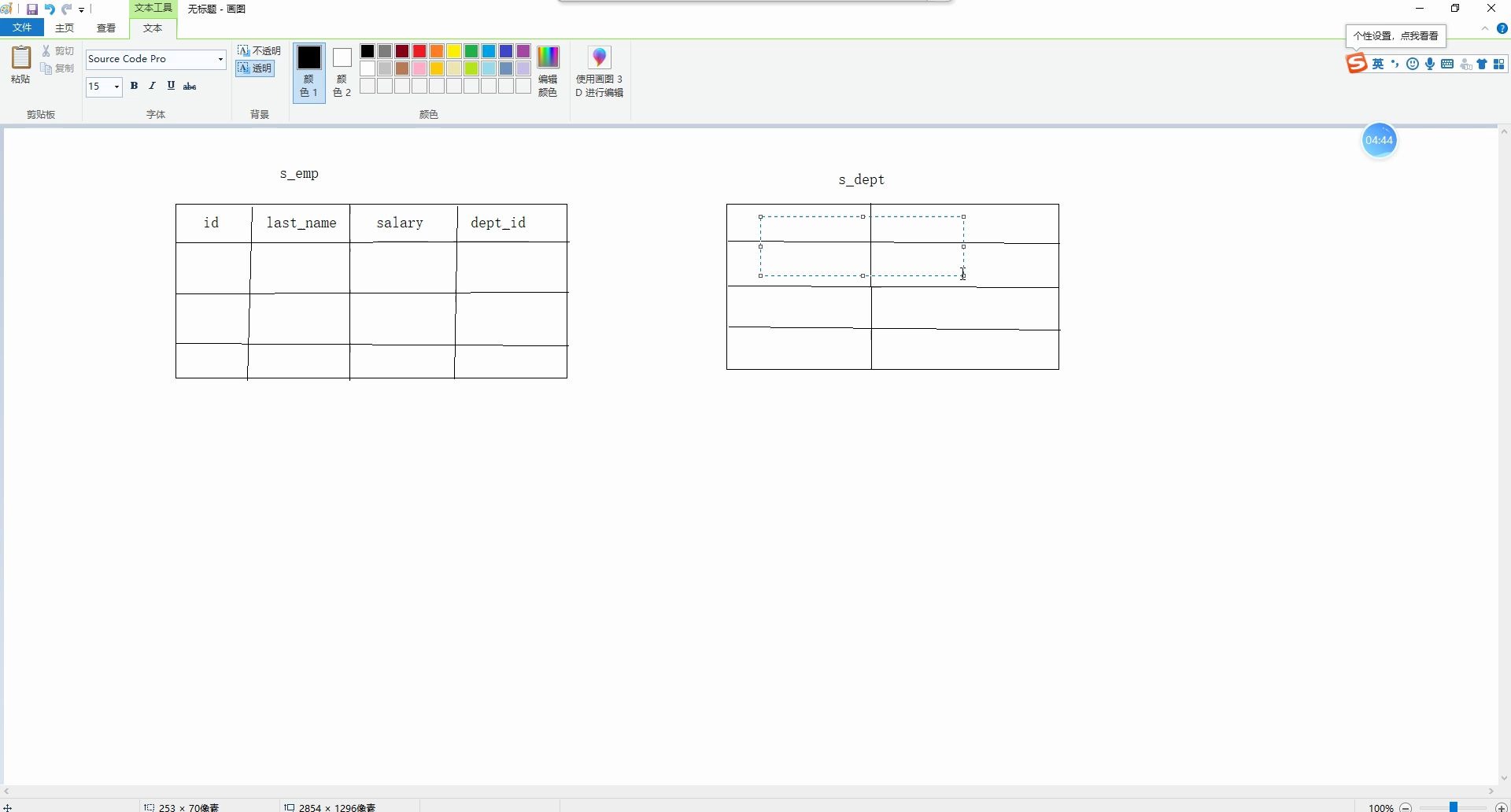1511x812 pixels.
Task: Click the id column header
Action: pyautogui.click(x=211, y=223)
